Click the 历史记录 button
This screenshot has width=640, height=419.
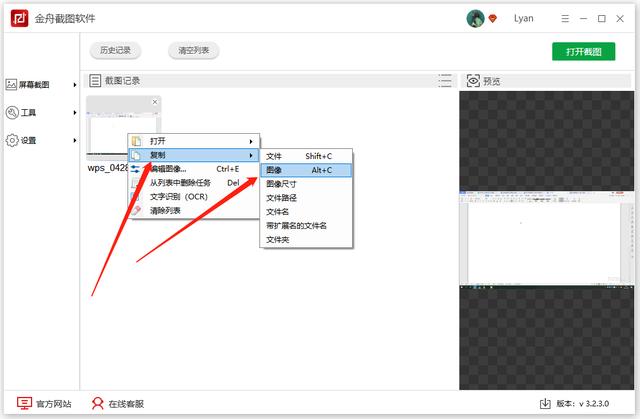tap(115, 51)
